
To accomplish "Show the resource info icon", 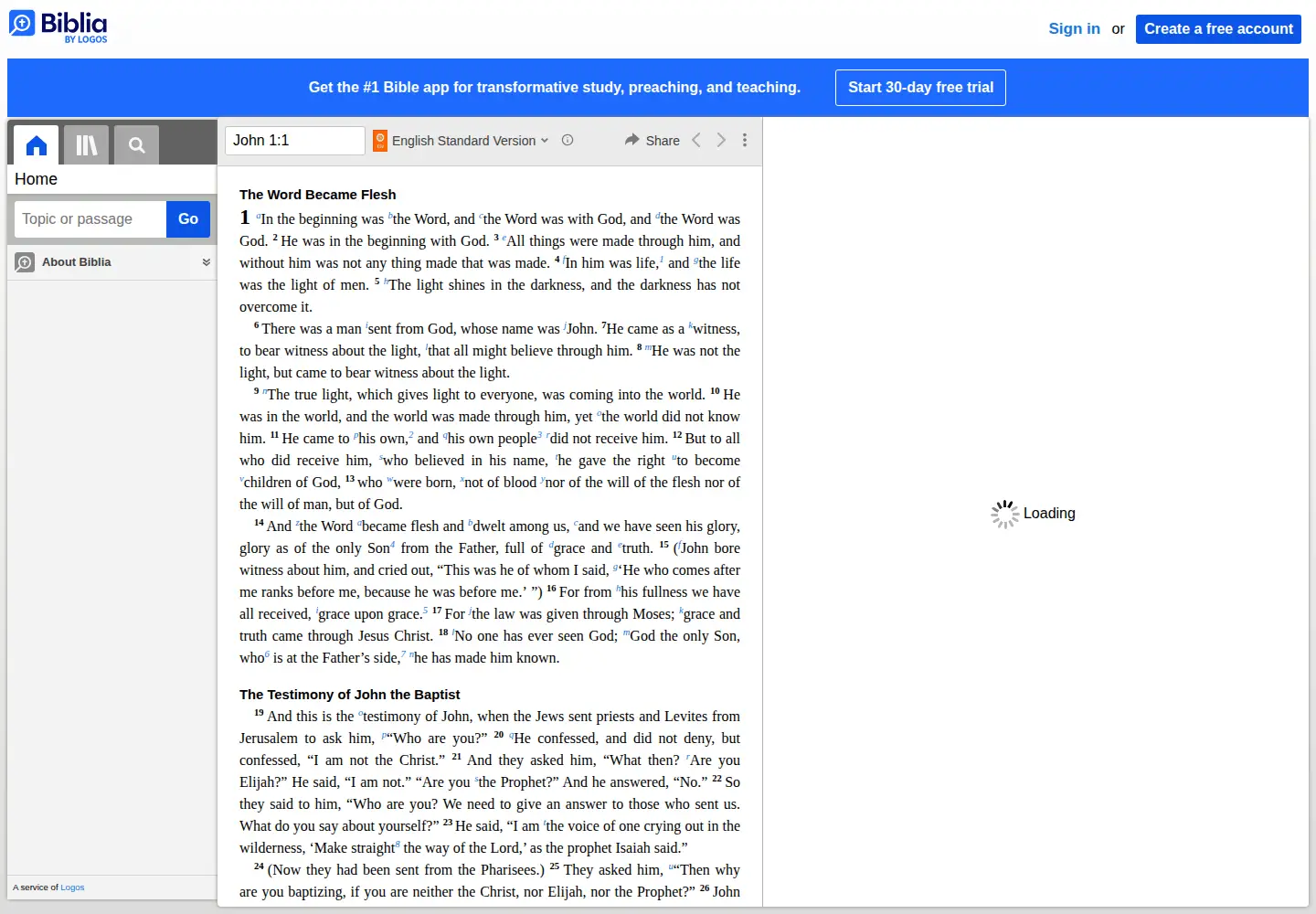I will (x=568, y=140).
